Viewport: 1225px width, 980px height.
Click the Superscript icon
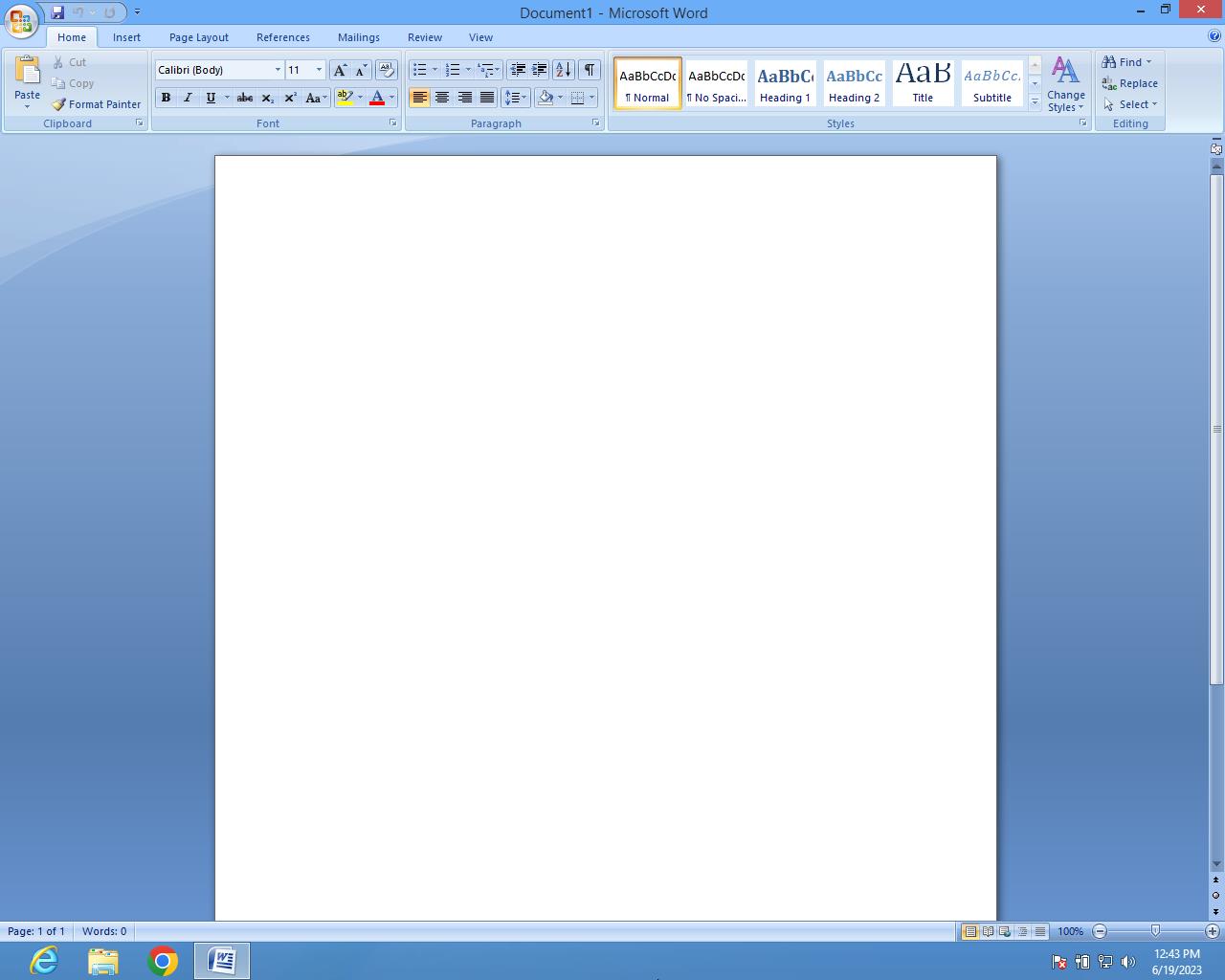[x=290, y=98]
